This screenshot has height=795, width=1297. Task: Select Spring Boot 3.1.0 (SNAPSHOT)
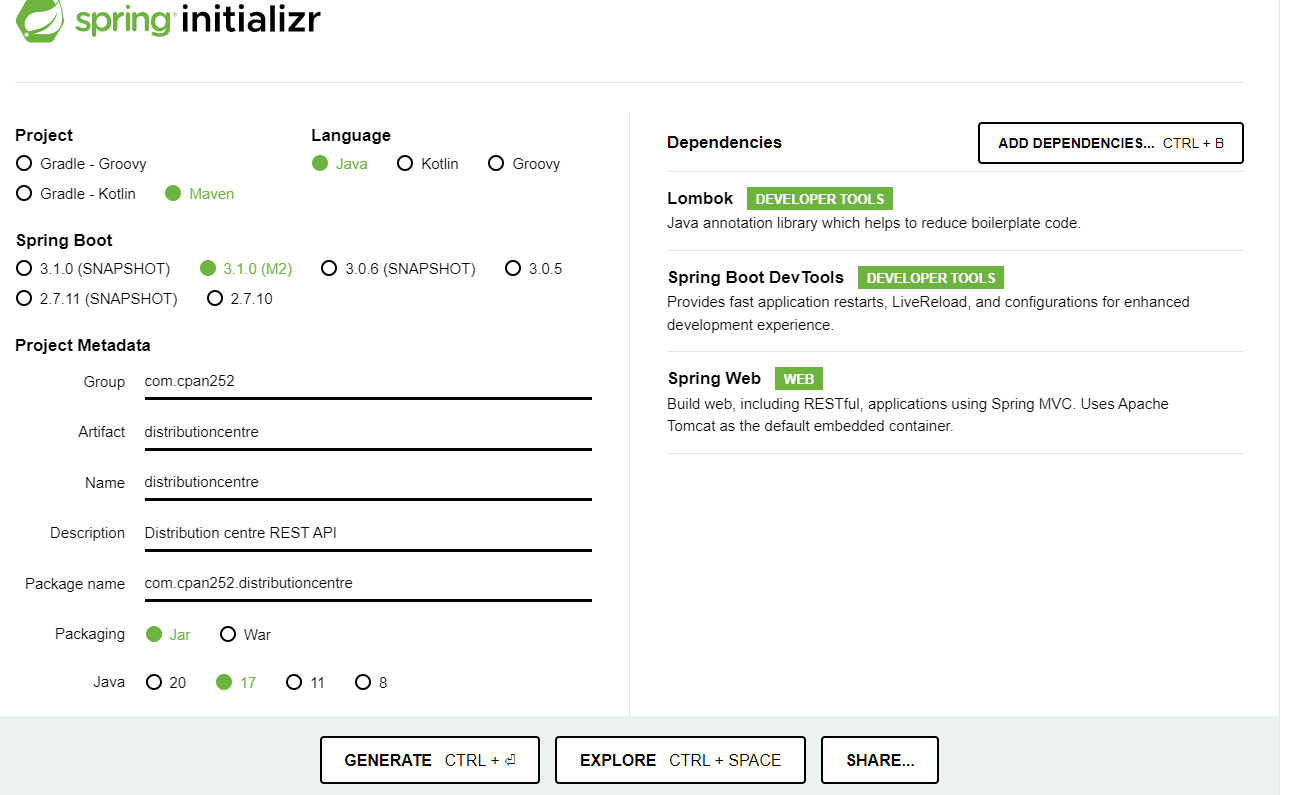coord(21,268)
